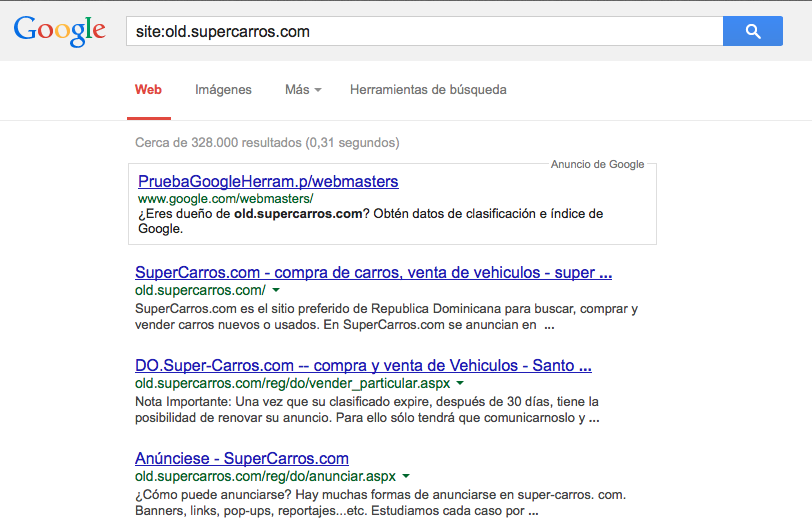Focus the search box with site:old.supercarros.com
The height and width of the screenshot is (522, 812).
tap(425, 31)
